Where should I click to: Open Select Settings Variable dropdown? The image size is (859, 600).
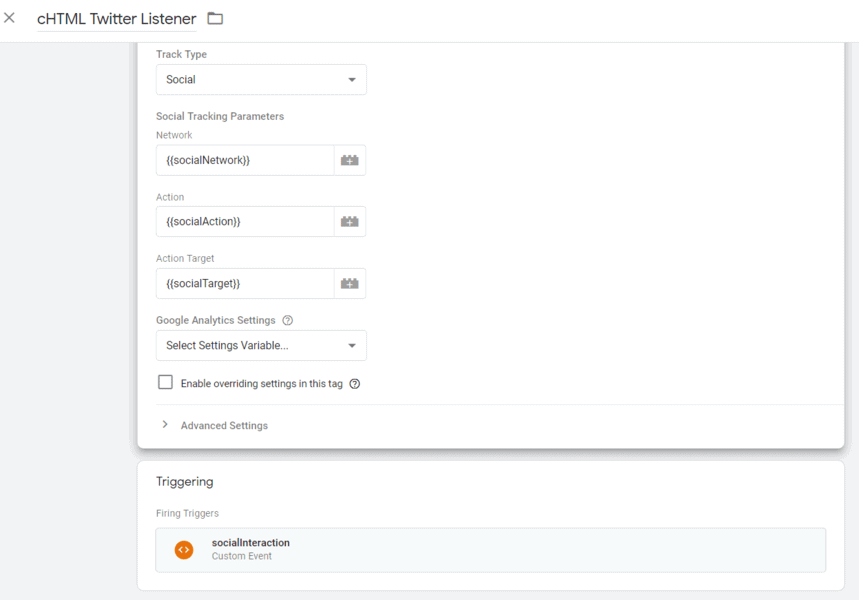pos(261,346)
